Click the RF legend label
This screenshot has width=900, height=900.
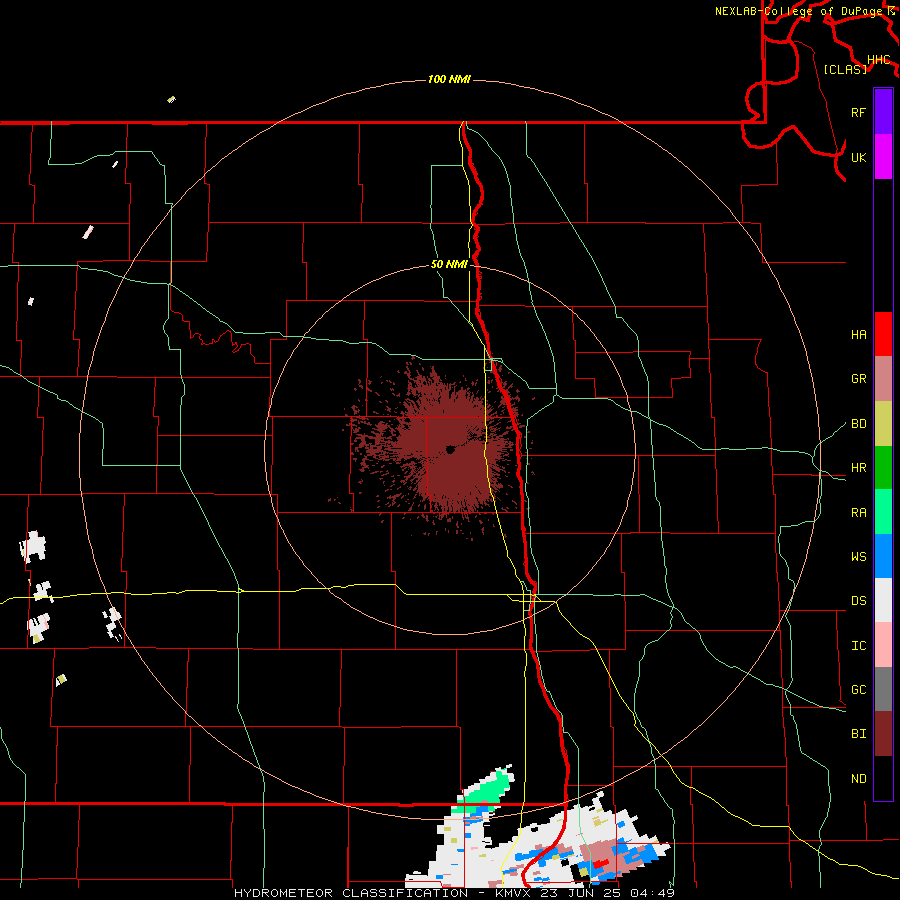tap(858, 112)
